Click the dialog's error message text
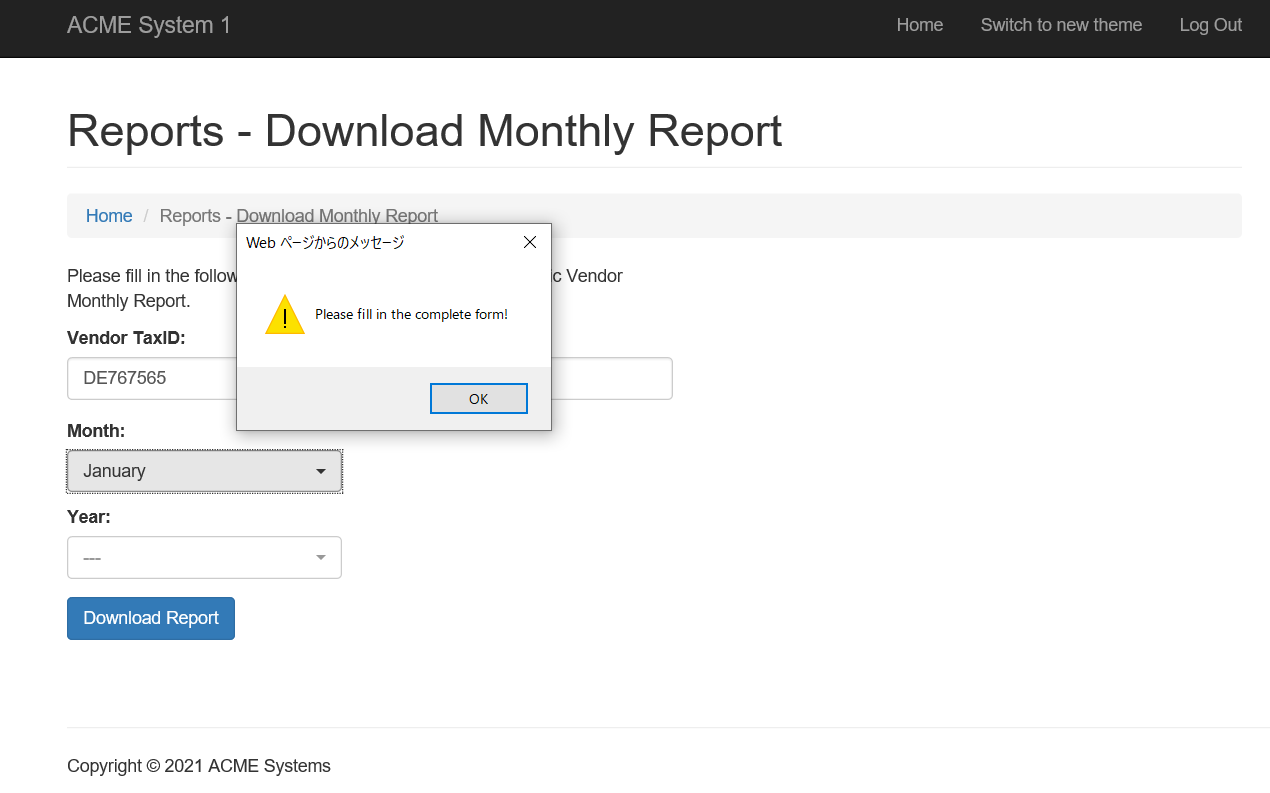 [411, 314]
